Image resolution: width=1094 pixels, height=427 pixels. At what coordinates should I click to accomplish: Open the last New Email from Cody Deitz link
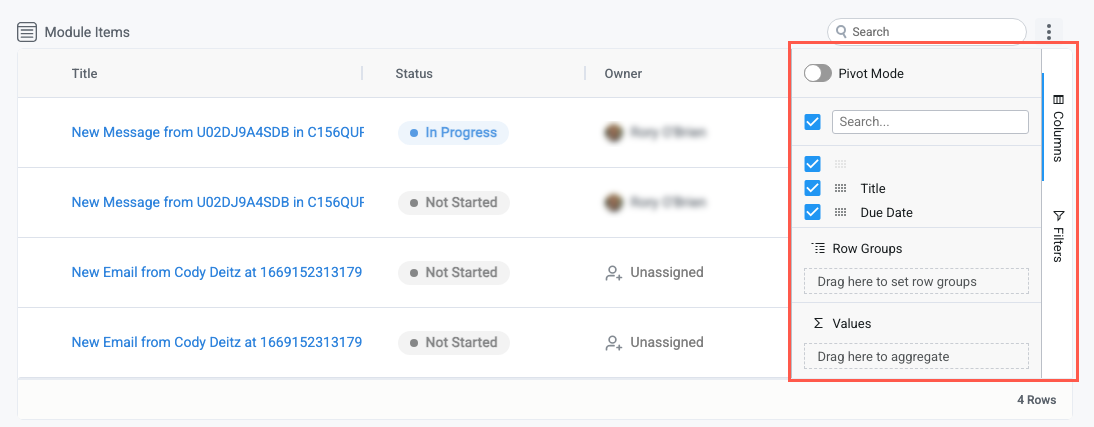tap(217, 342)
